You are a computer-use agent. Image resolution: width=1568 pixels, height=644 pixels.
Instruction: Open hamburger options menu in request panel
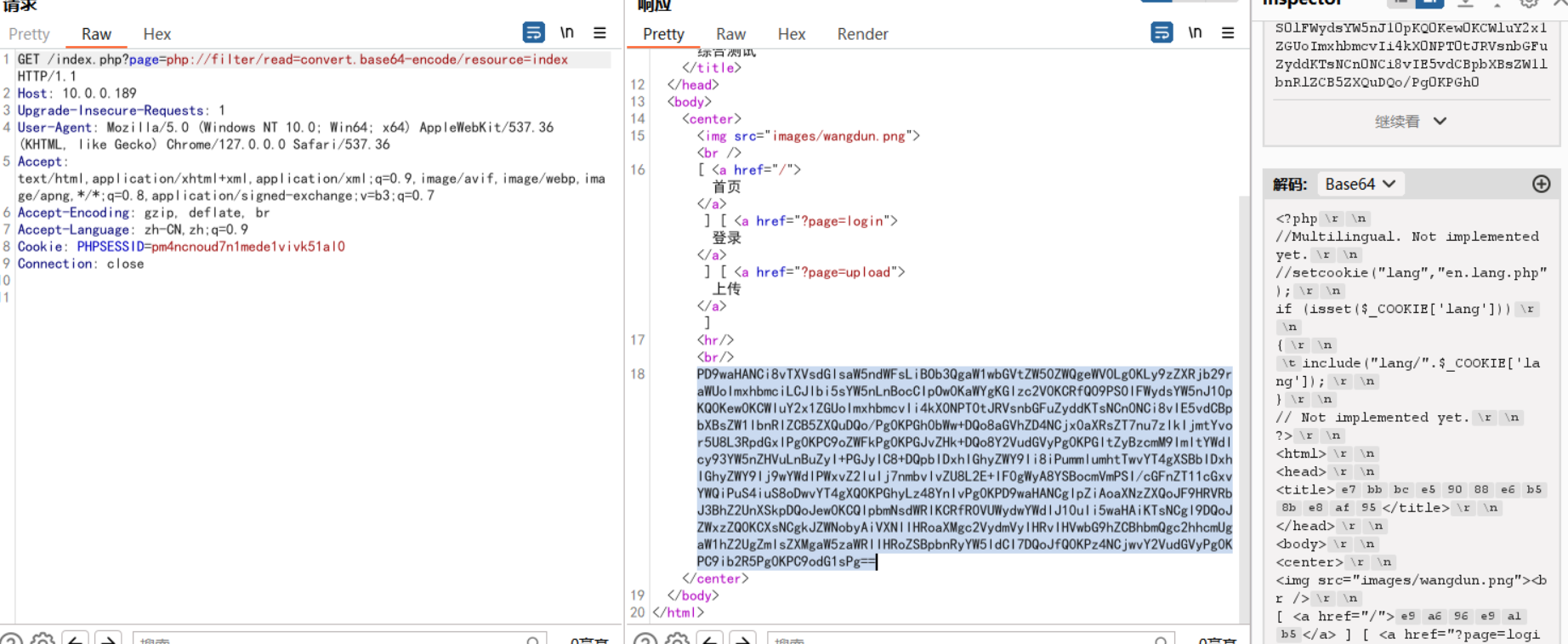coord(599,32)
